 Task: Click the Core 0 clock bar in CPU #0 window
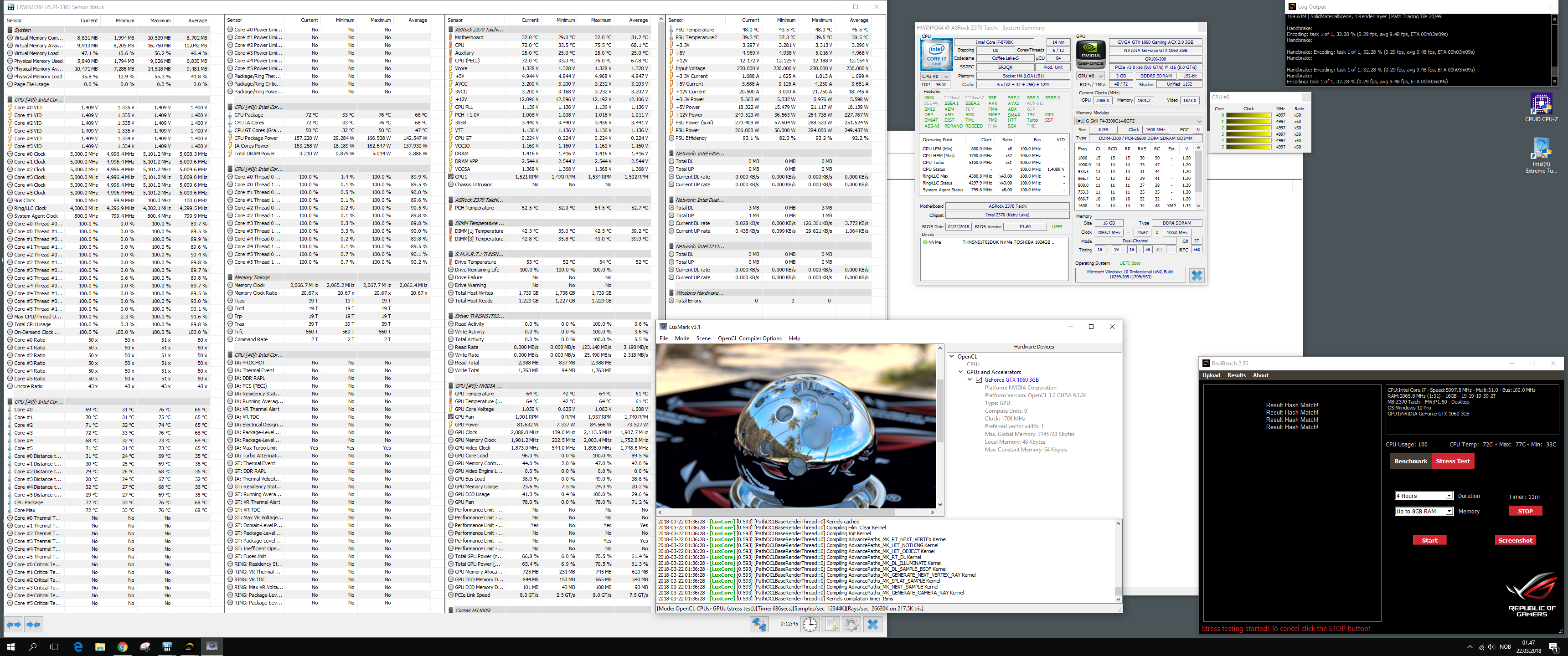pos(1248,115)
